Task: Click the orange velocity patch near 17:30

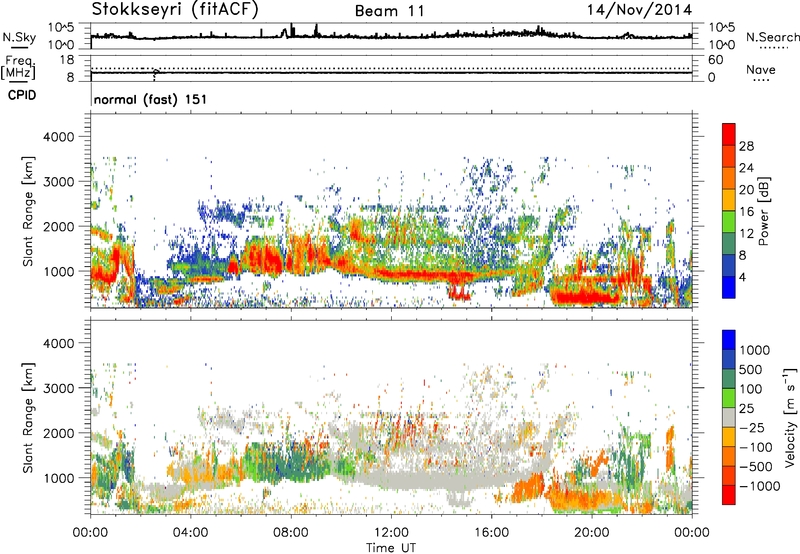Action: click(x=528, y=487)
